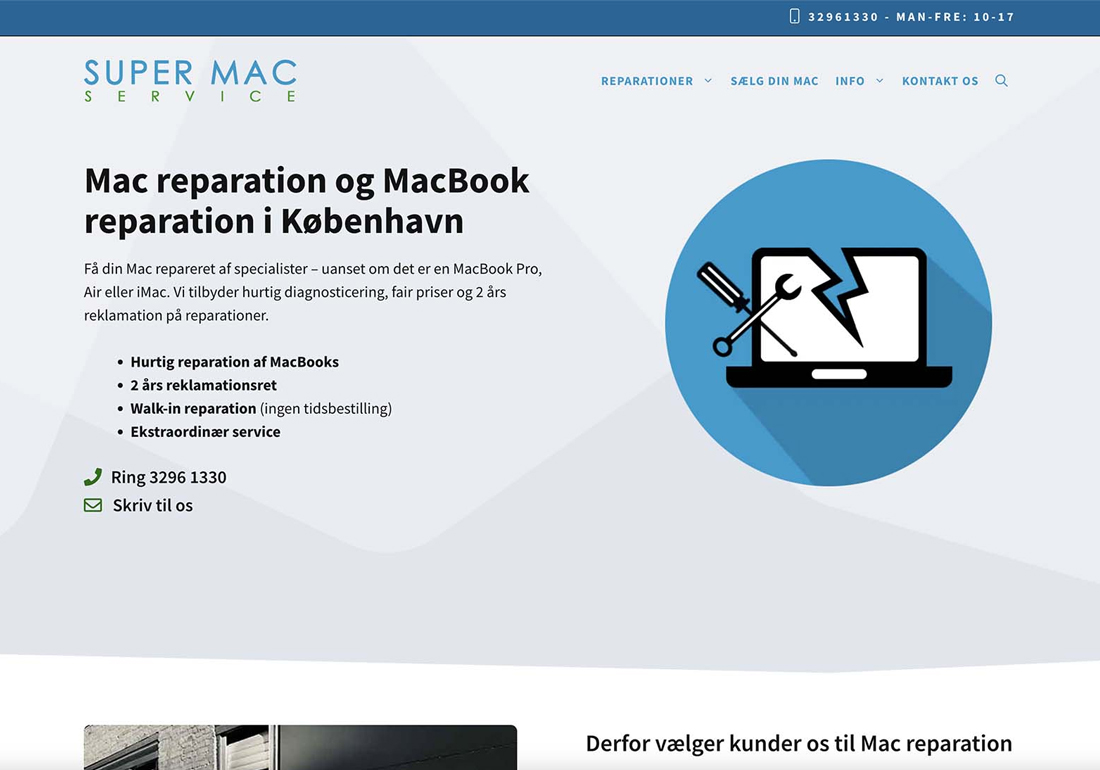Viewport: 1100px width, 770px height.
Task: Click the heading Mac reparation og MacBook
Action: tap(307, 201)
